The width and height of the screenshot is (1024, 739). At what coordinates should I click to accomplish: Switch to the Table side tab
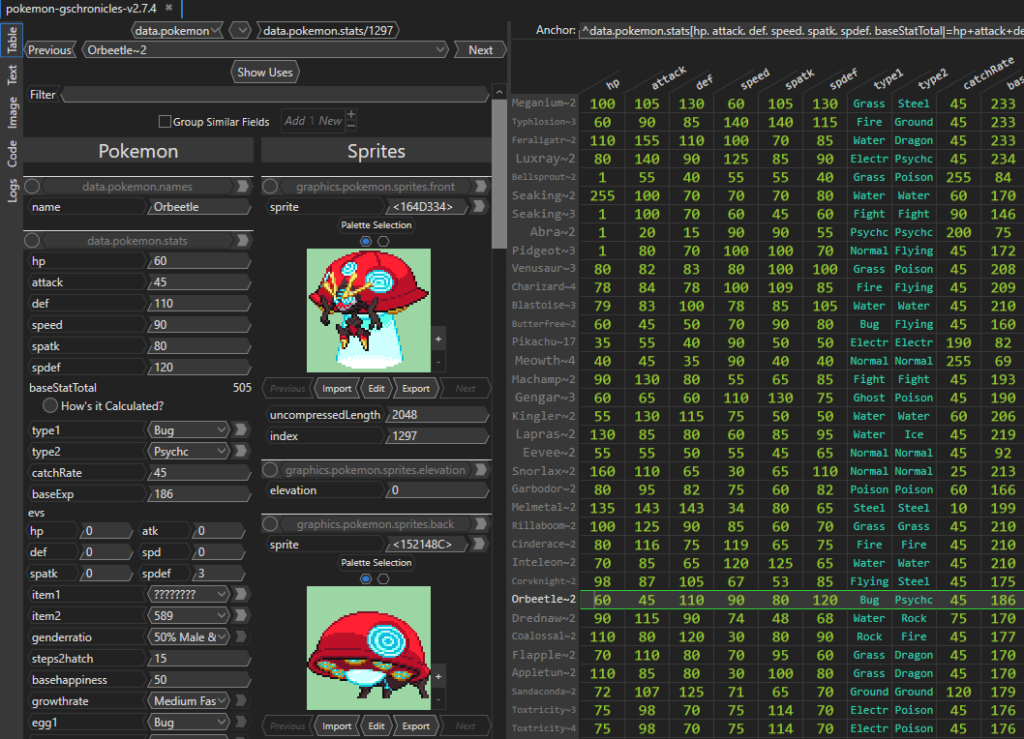coord(12,40)
